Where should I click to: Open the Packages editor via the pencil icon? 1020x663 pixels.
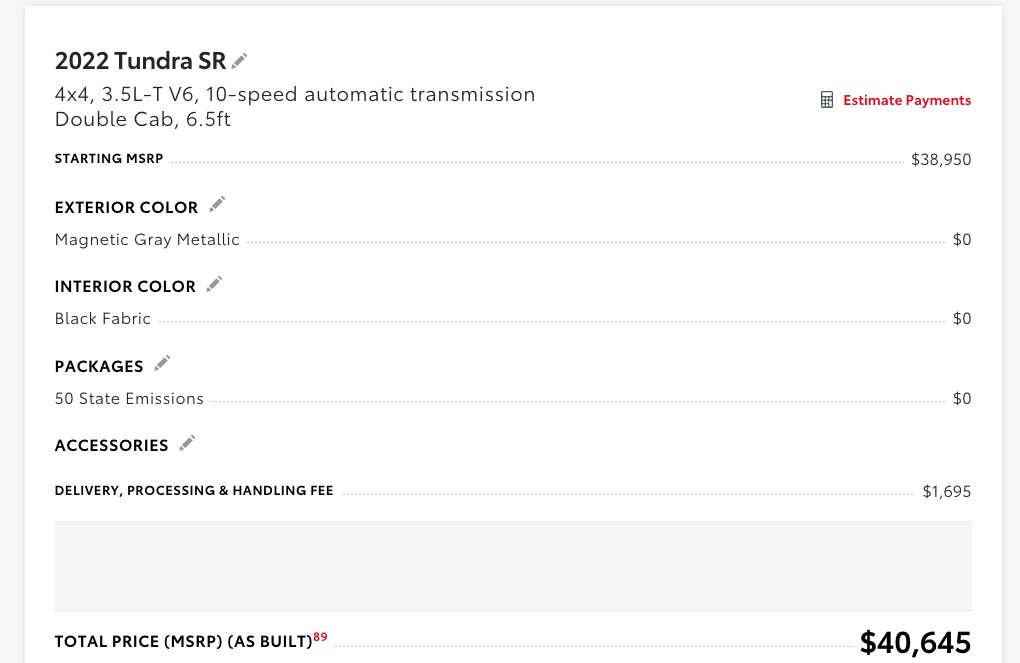tap(162, 363)
